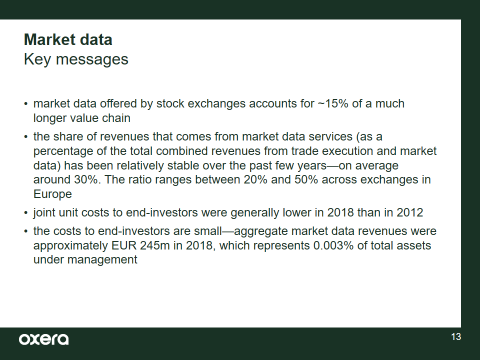Screen dimensions: 480x360
Task: Click the first bullet about stock exchanges
Action: [219, 111]
